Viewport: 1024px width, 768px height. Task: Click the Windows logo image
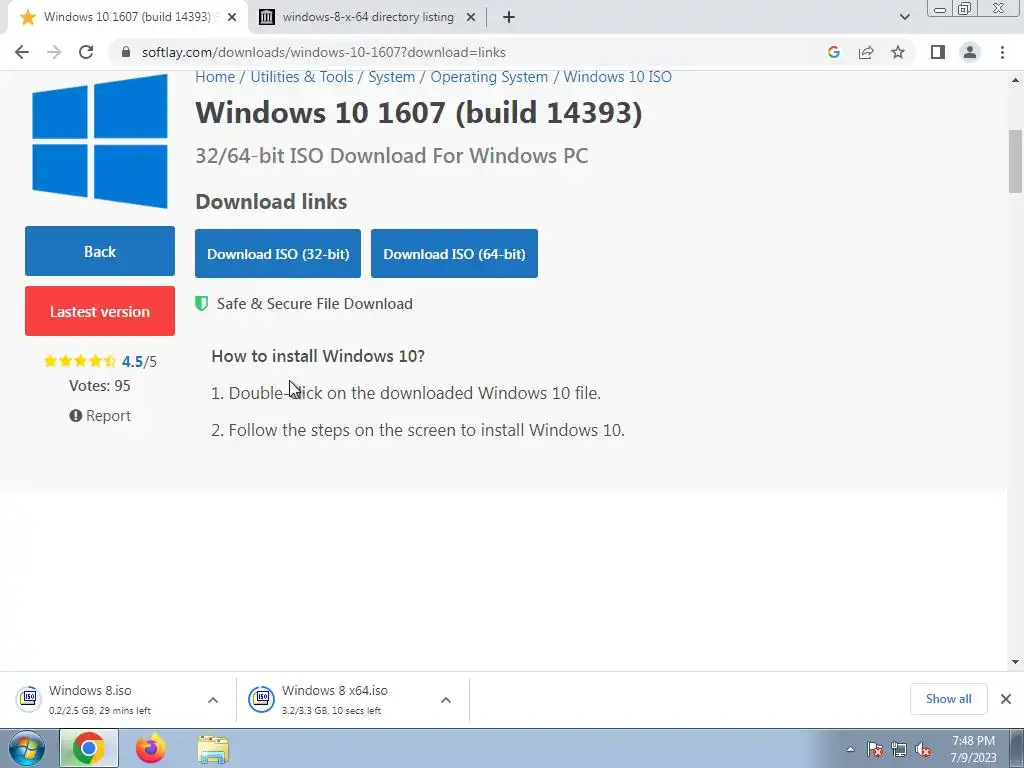tap(100, 141)
